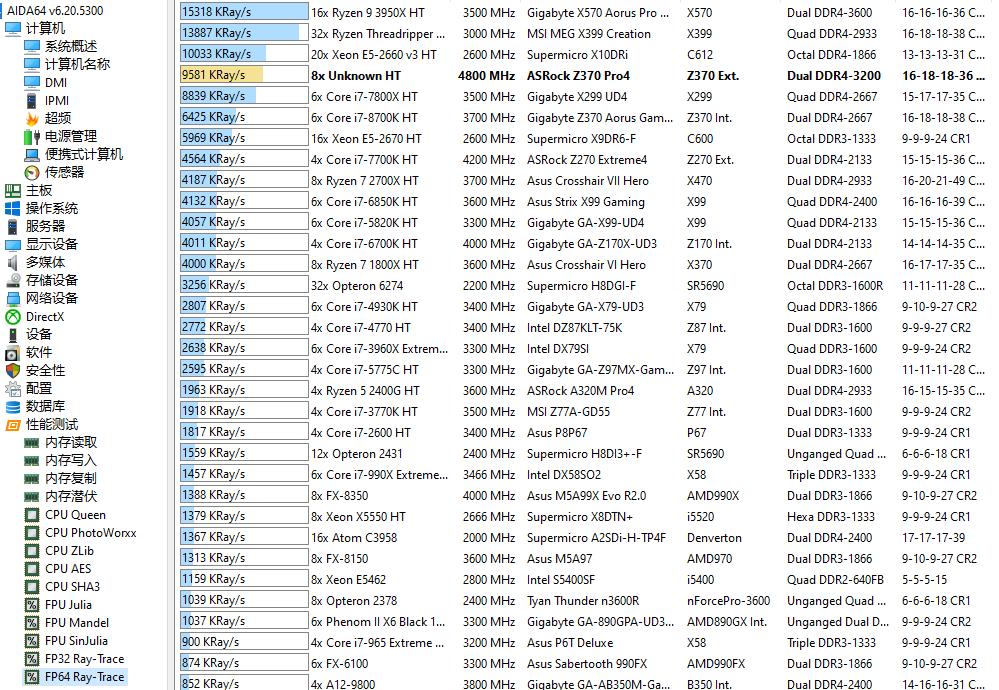Click the 性能测试 benchmark icon

point(13,424)
